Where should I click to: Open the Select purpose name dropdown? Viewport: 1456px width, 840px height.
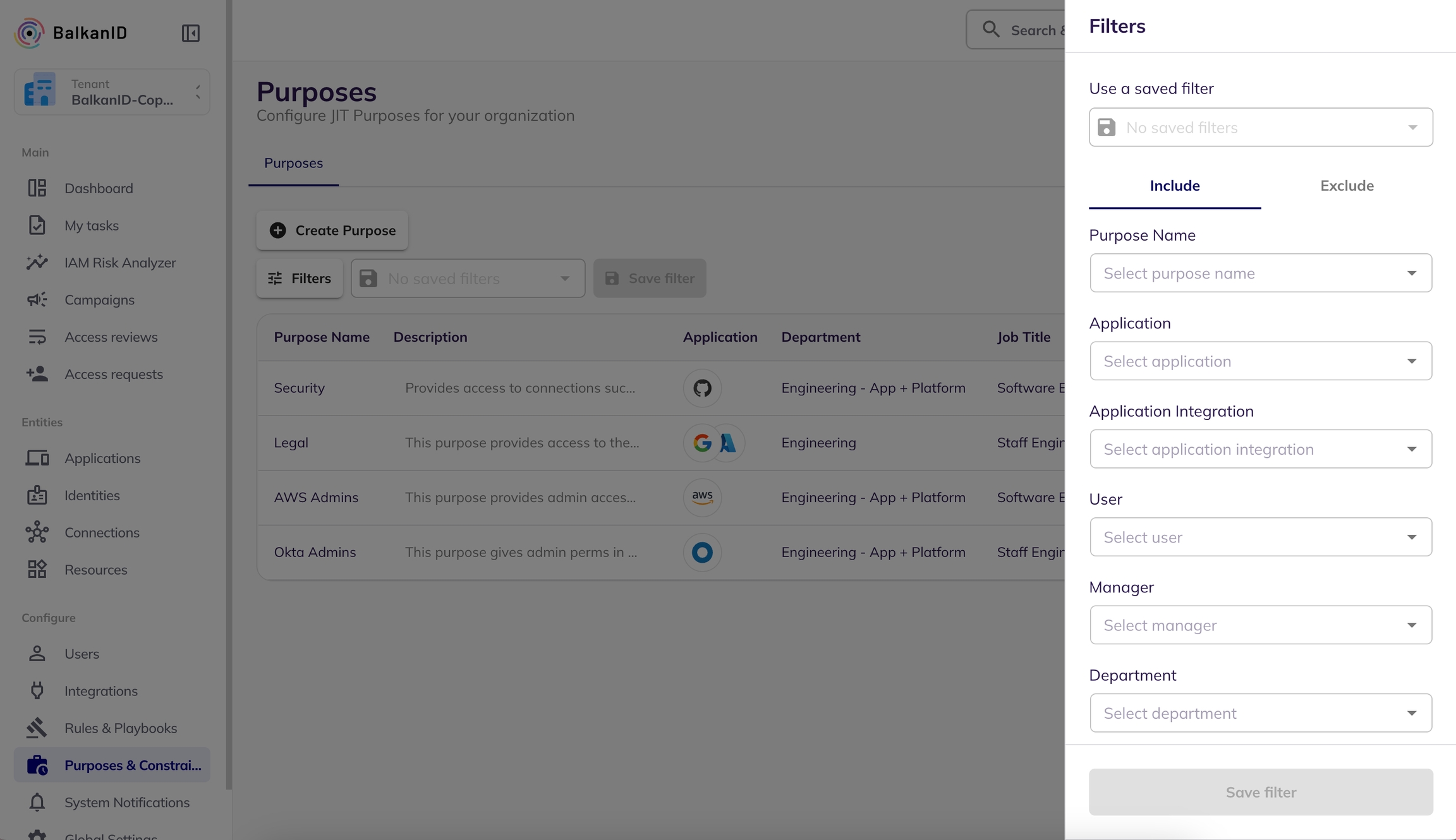[1260, 273]
